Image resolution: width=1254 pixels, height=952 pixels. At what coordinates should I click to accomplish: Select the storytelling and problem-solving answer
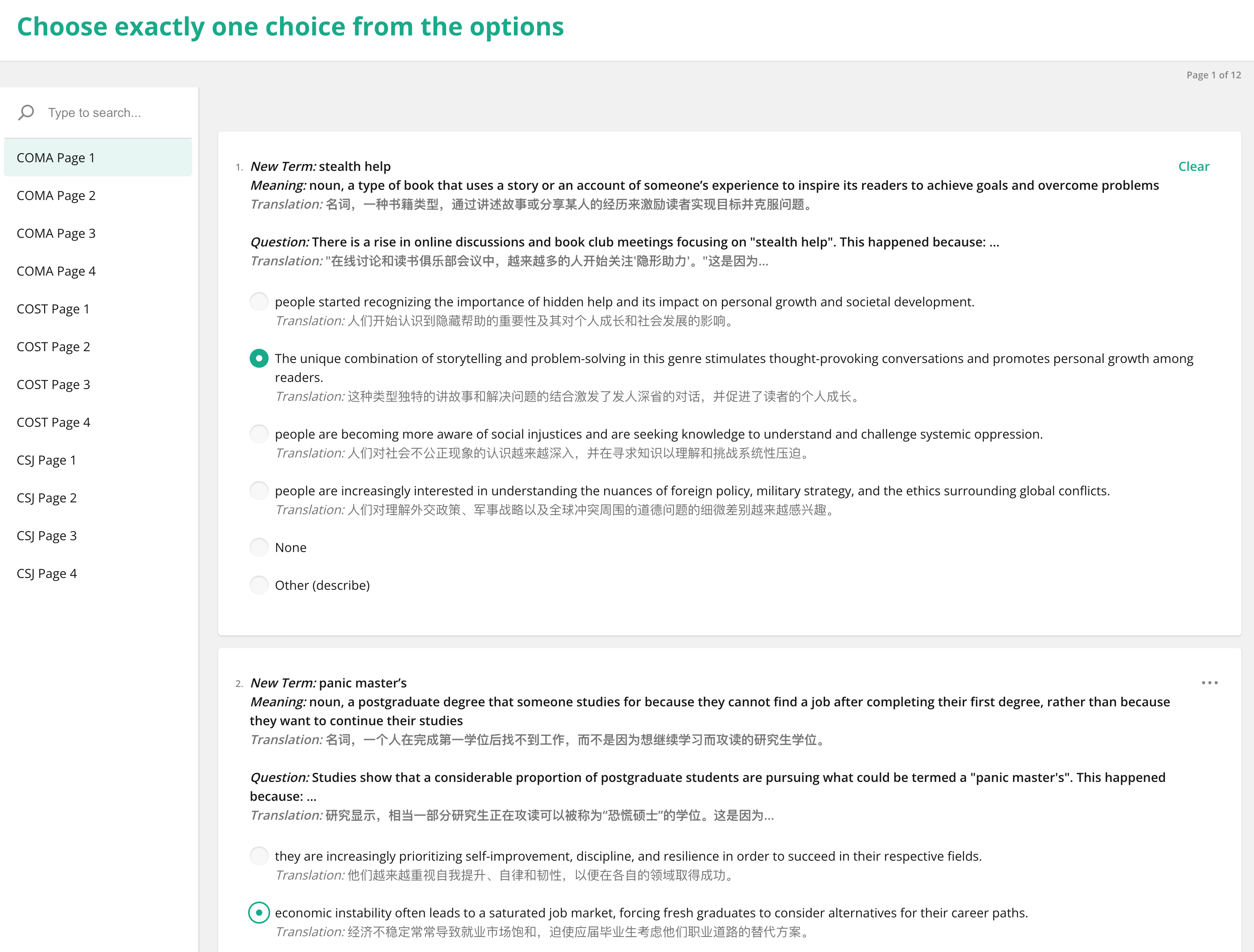259,358
